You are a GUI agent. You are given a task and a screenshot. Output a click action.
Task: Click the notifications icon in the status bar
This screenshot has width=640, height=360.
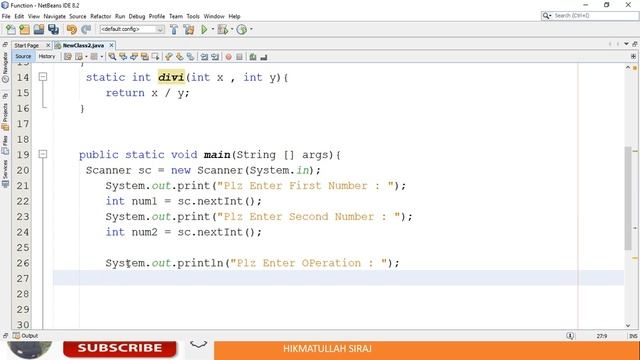[570, 336]
